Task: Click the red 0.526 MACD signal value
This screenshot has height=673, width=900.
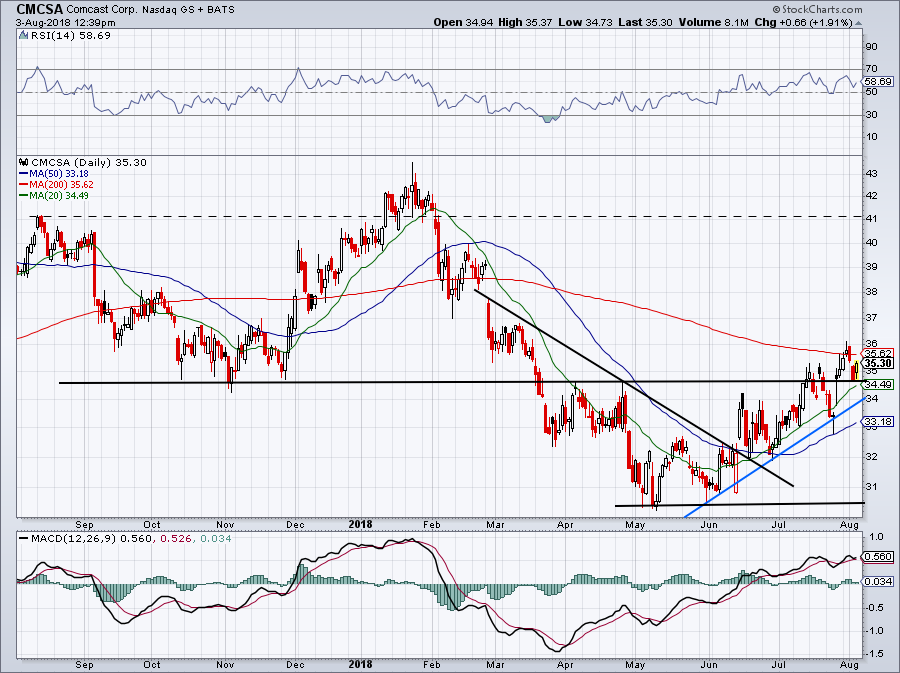Action: (176, 539)
